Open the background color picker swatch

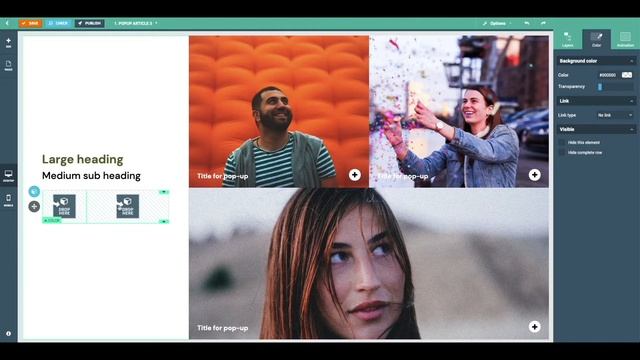click(x=627, y=75)
